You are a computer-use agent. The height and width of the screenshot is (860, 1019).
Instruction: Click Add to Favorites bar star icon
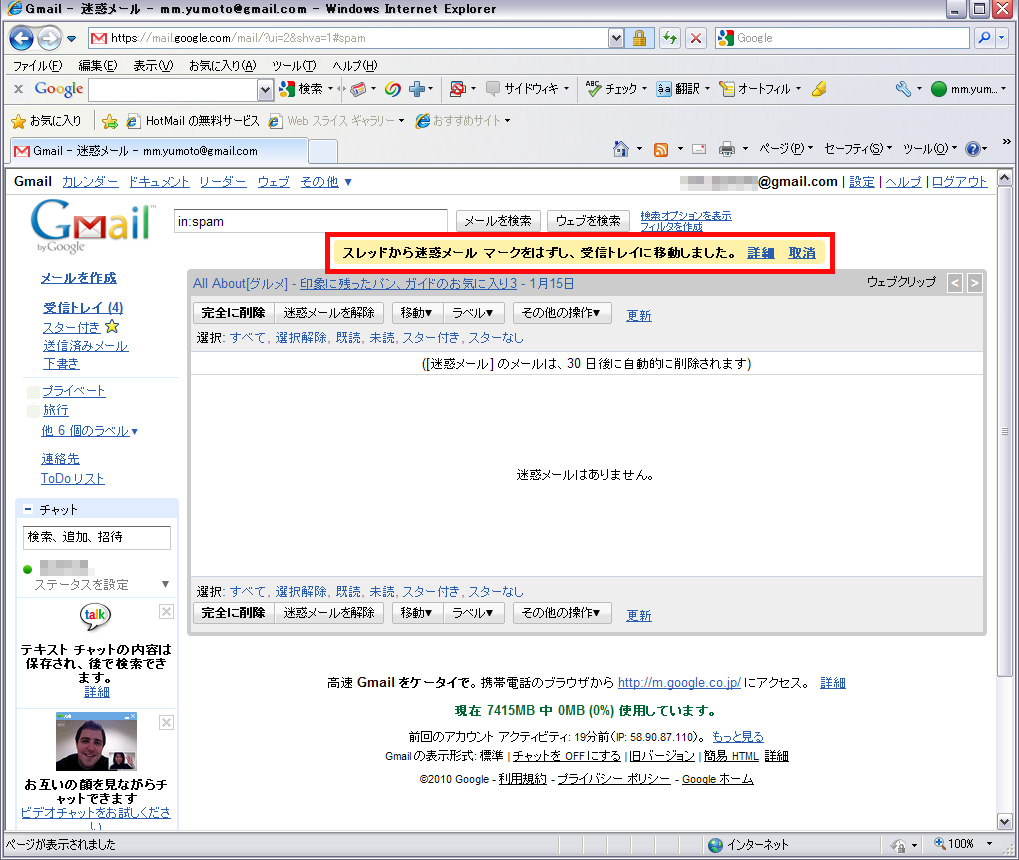110,121
